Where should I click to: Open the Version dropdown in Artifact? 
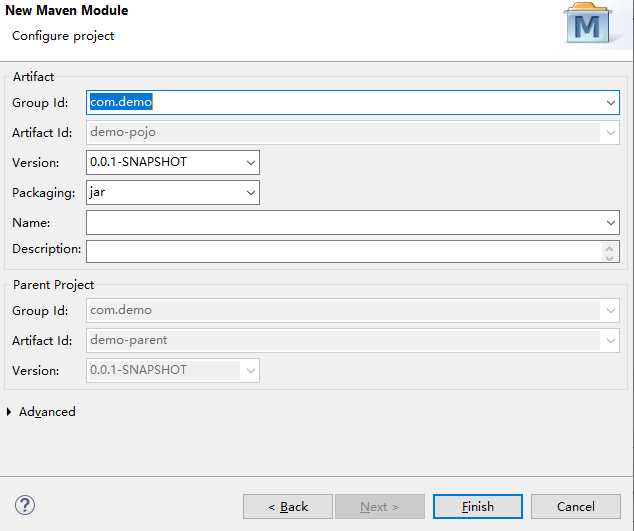coord(250,162)
